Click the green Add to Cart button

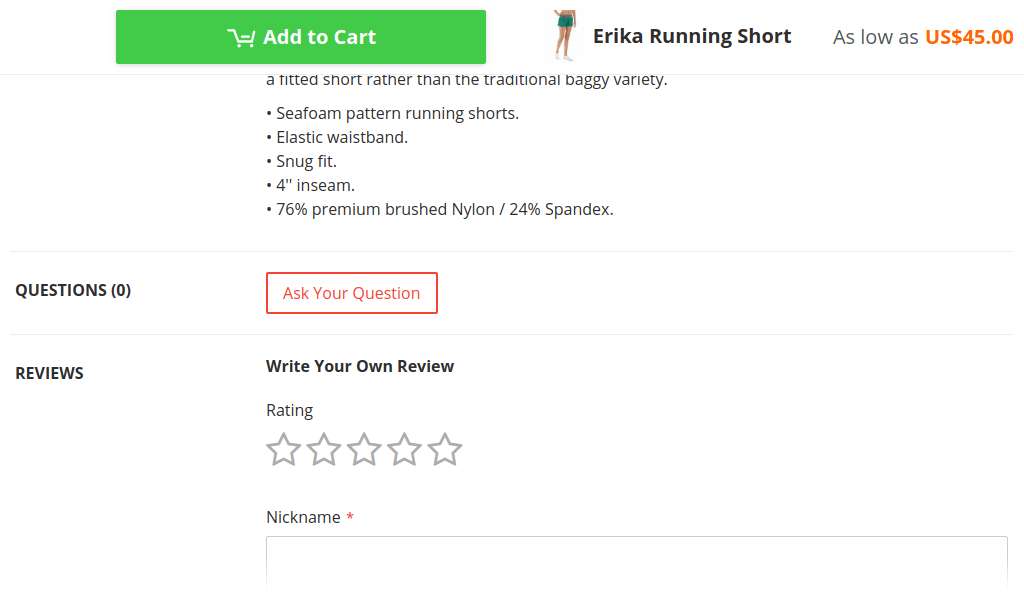(x=300, y=37)
